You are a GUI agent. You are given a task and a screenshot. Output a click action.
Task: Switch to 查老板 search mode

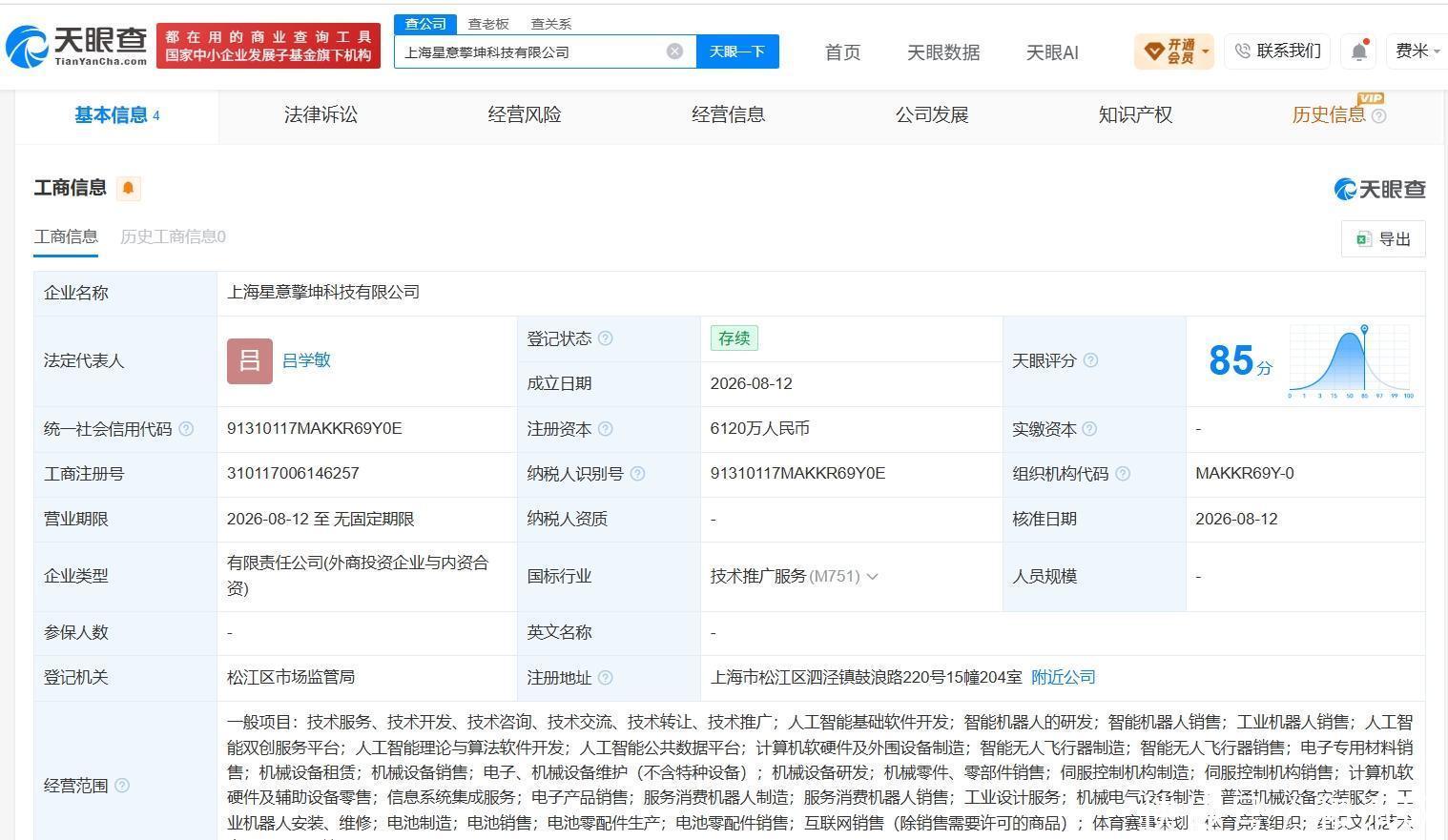[x=488, y=24]
